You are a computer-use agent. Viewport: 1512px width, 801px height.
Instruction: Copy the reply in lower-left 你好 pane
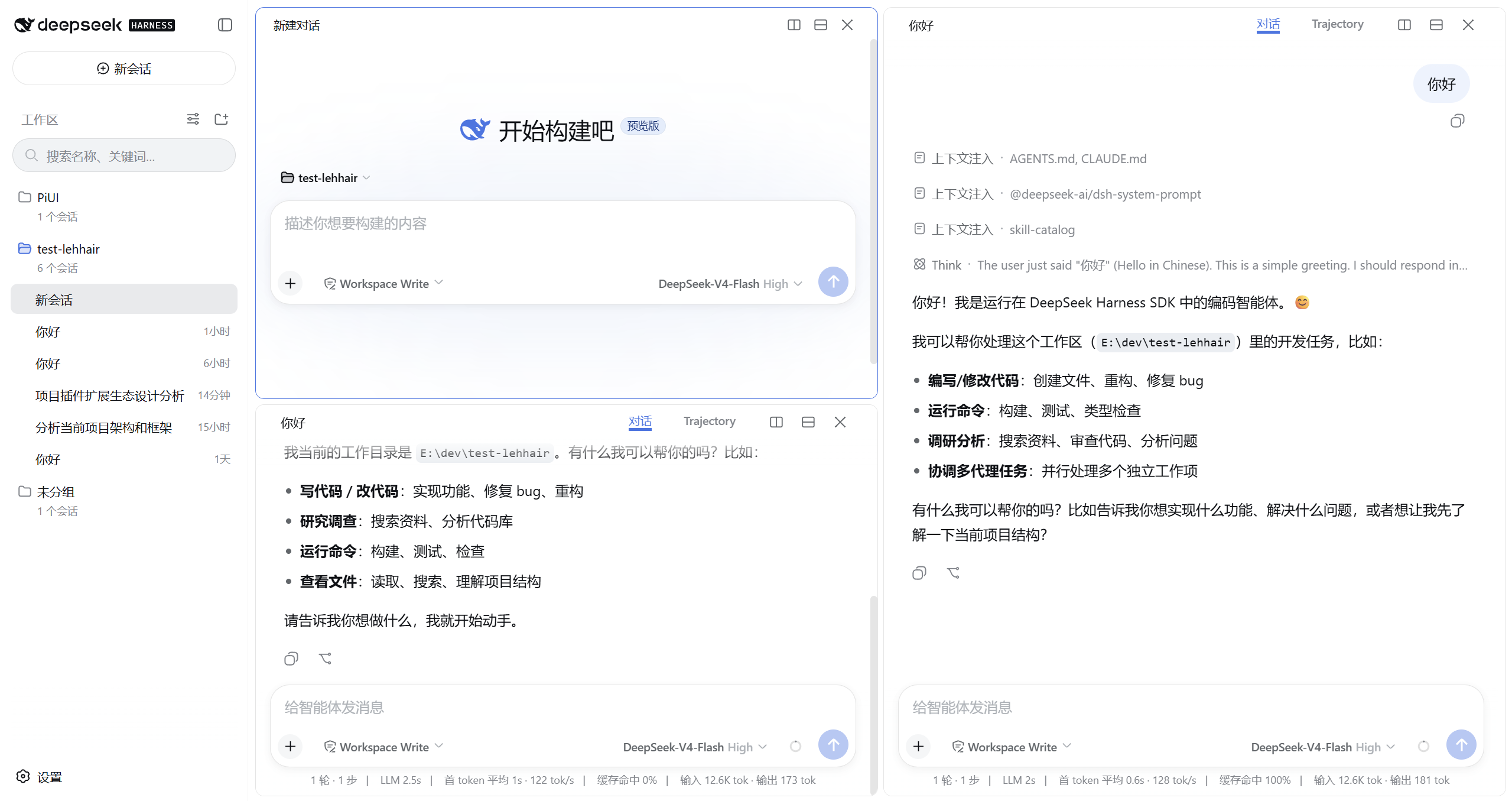coord(291,659)
